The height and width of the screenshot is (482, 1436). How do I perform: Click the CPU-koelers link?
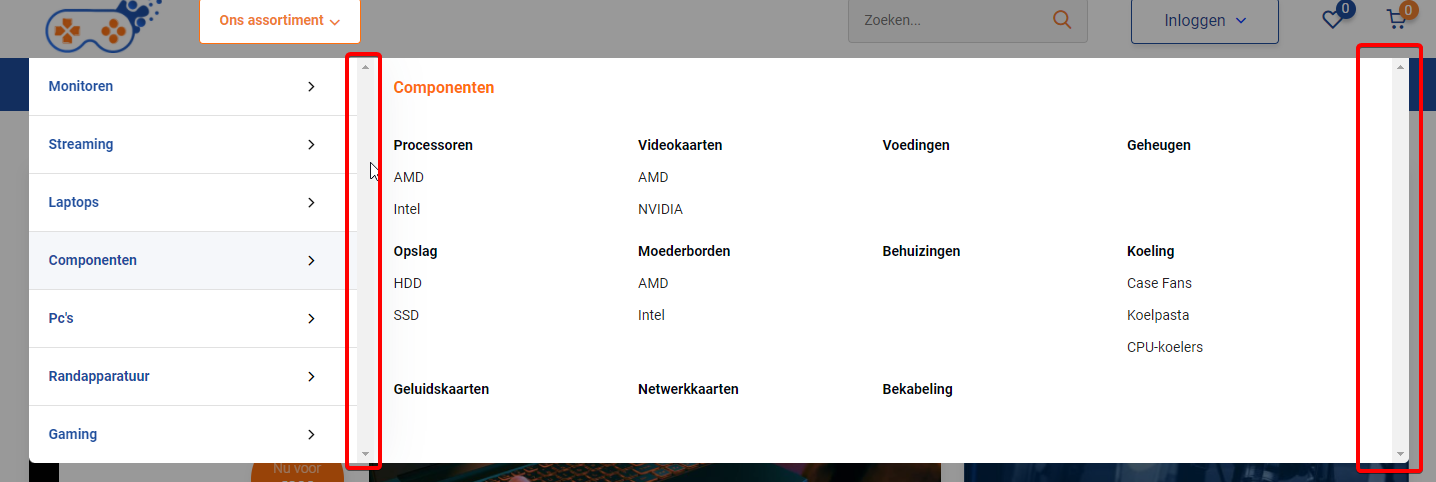click(1164, 347)
